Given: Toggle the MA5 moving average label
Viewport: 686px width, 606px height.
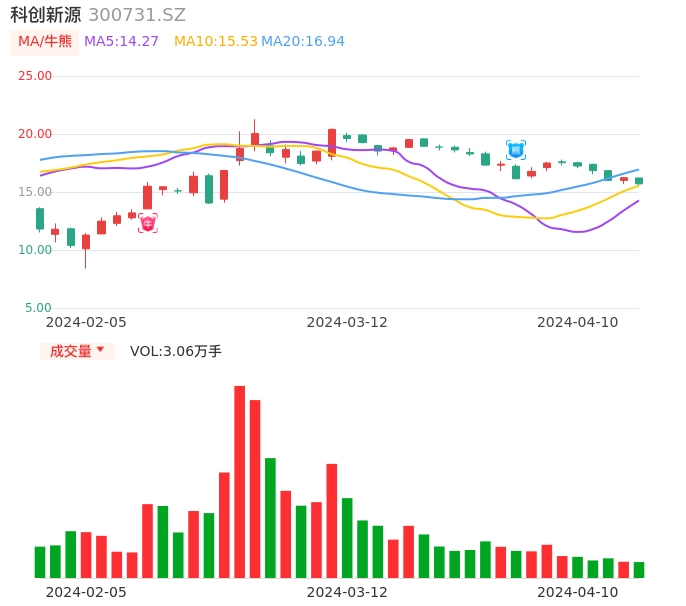Looking at the screenshot, I should click(122, 42).
